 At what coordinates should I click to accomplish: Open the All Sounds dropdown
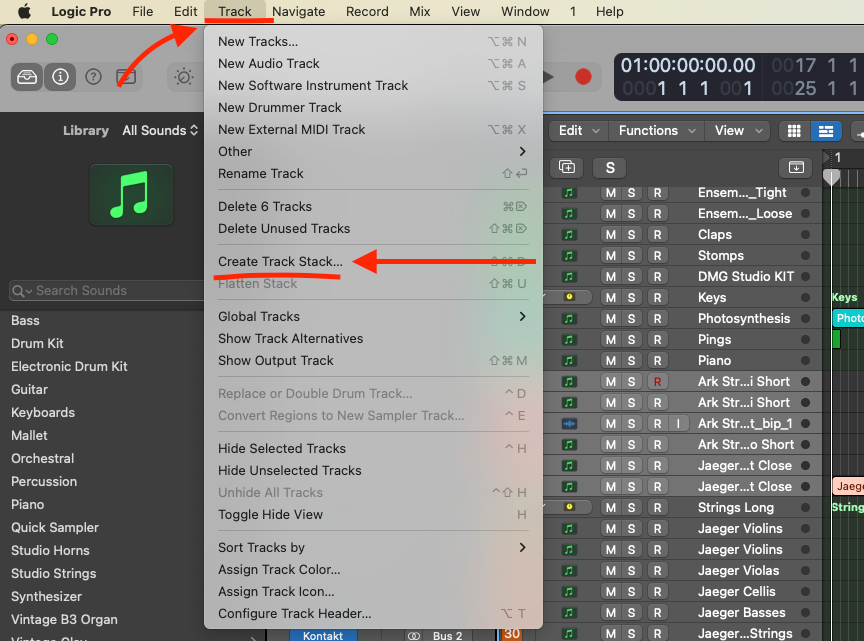[x=160, y=131]
